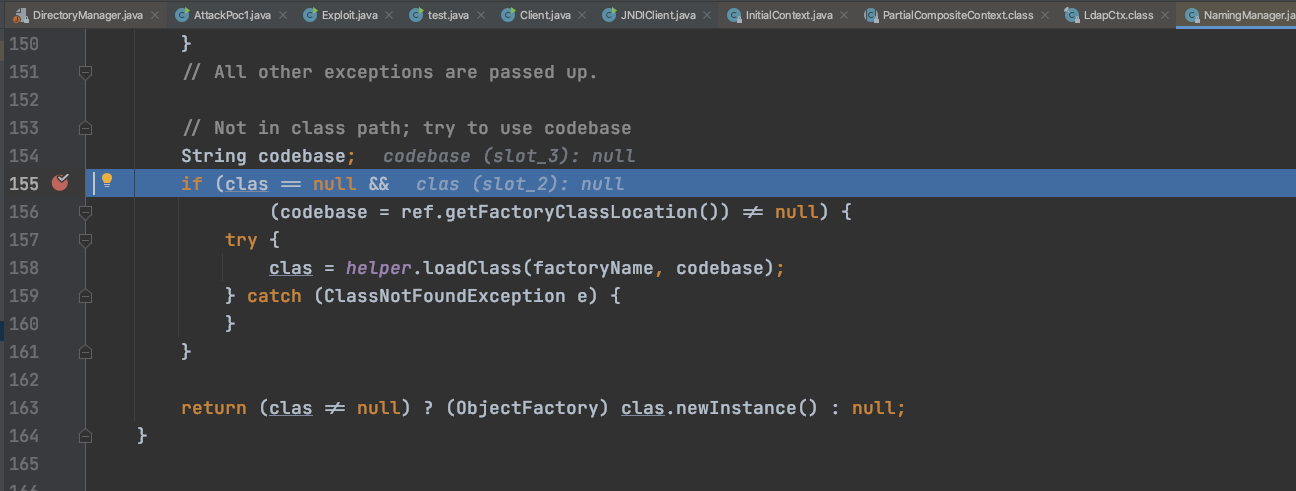Click the PartialCompositeContext.class file icon
Screen dimensions: 1296x491
[x=871, y=15]
